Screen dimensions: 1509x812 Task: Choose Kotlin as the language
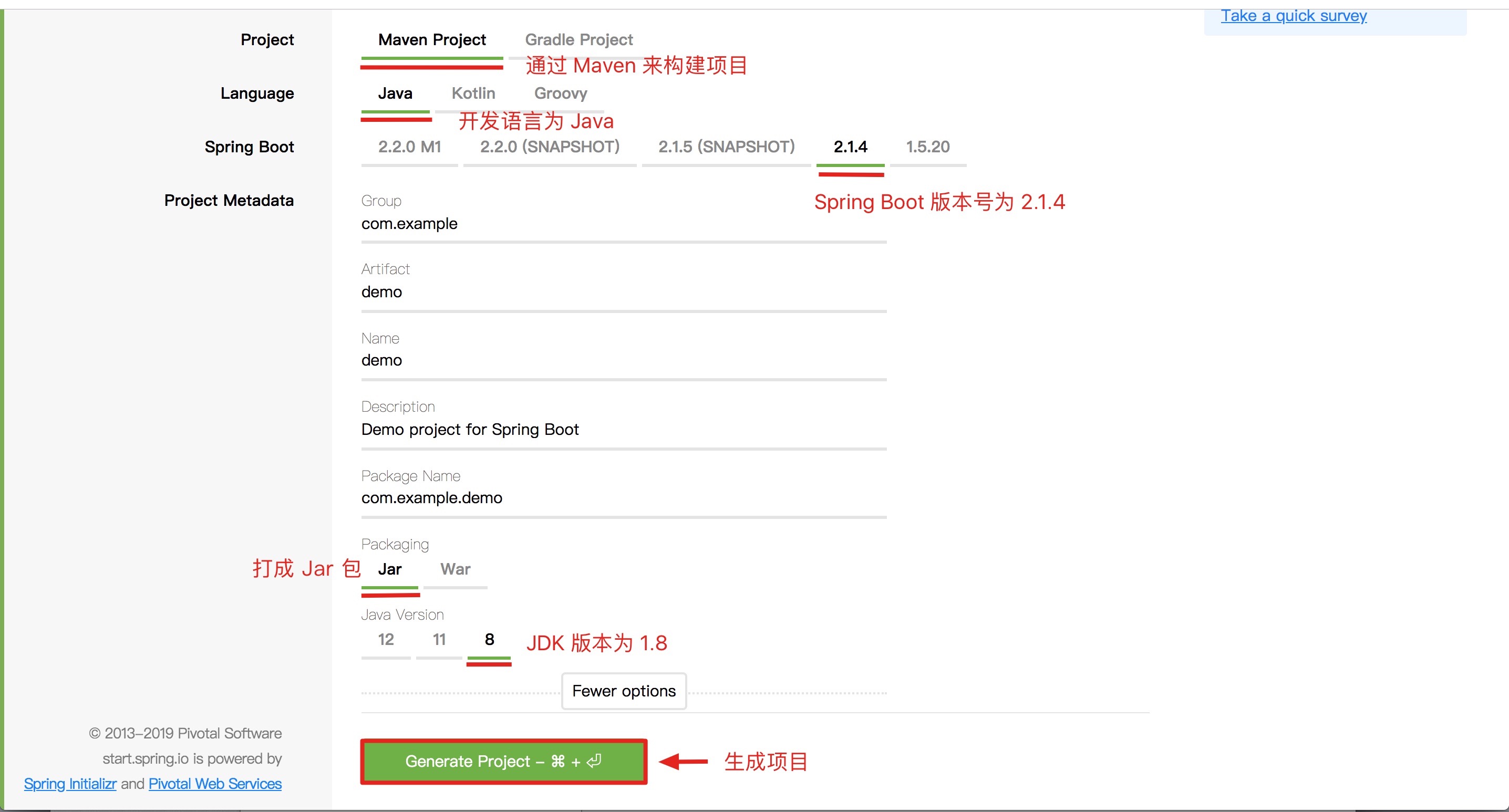[473, 93]
